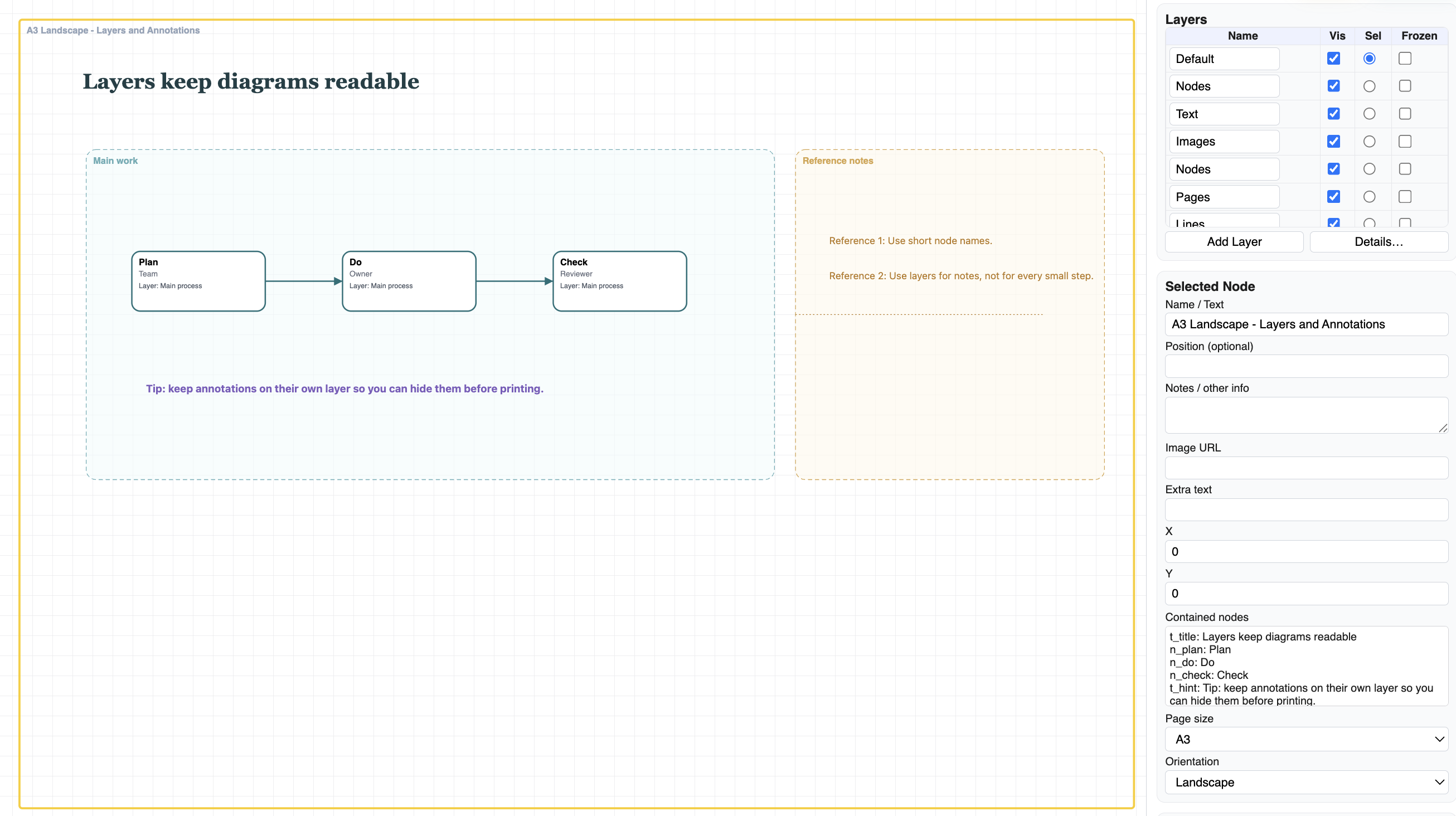Image resolution: width=1456 pixels, height=816 pixels.
Task: Select the Pages layer radio button
Action: [x=1369, y=197]
